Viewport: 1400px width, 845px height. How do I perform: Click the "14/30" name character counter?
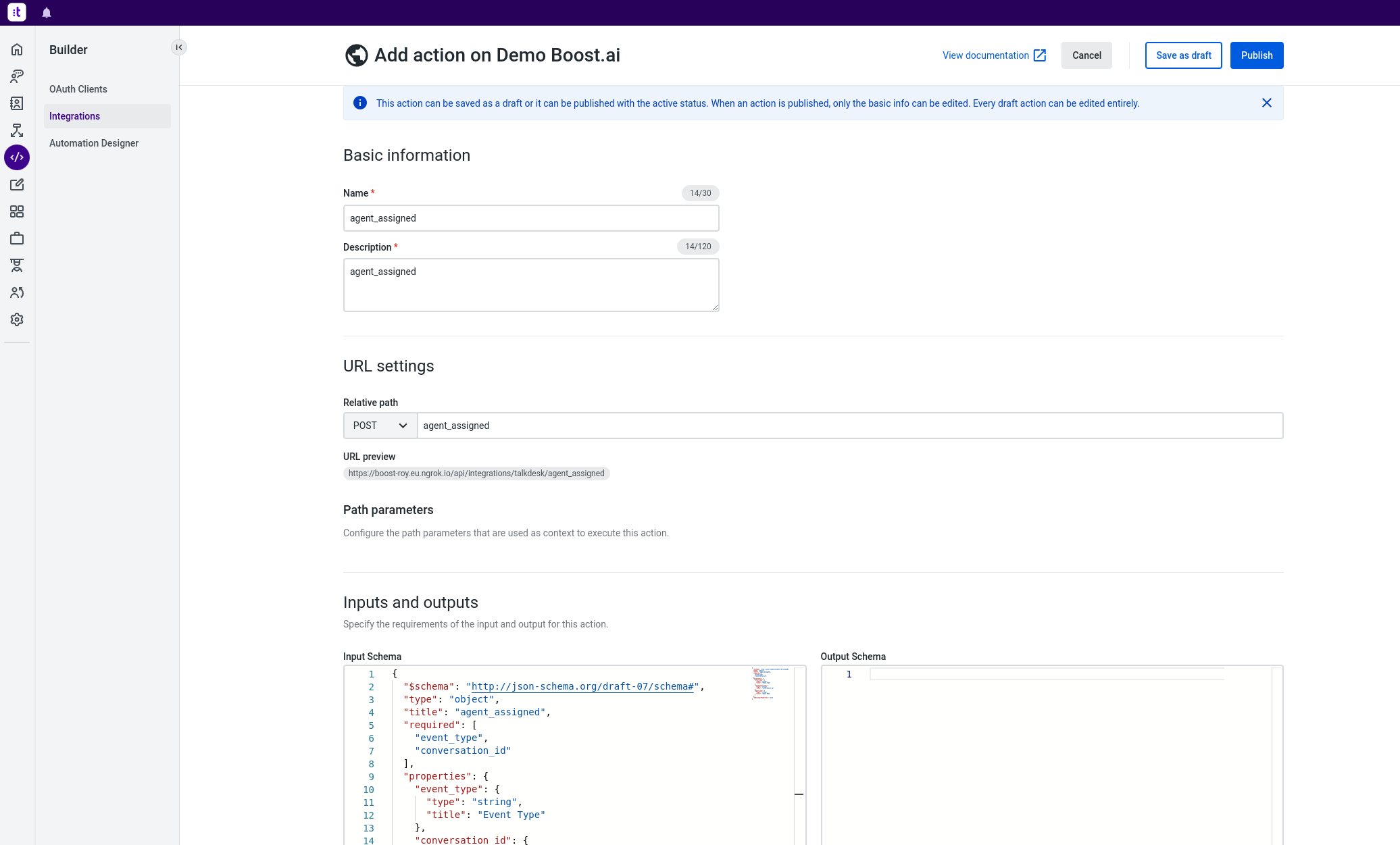pos(700,193)
